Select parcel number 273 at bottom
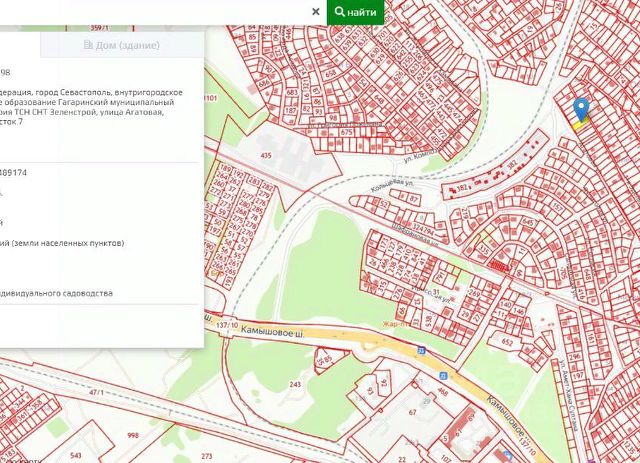 pyautogui.click(x=207, y=456)
